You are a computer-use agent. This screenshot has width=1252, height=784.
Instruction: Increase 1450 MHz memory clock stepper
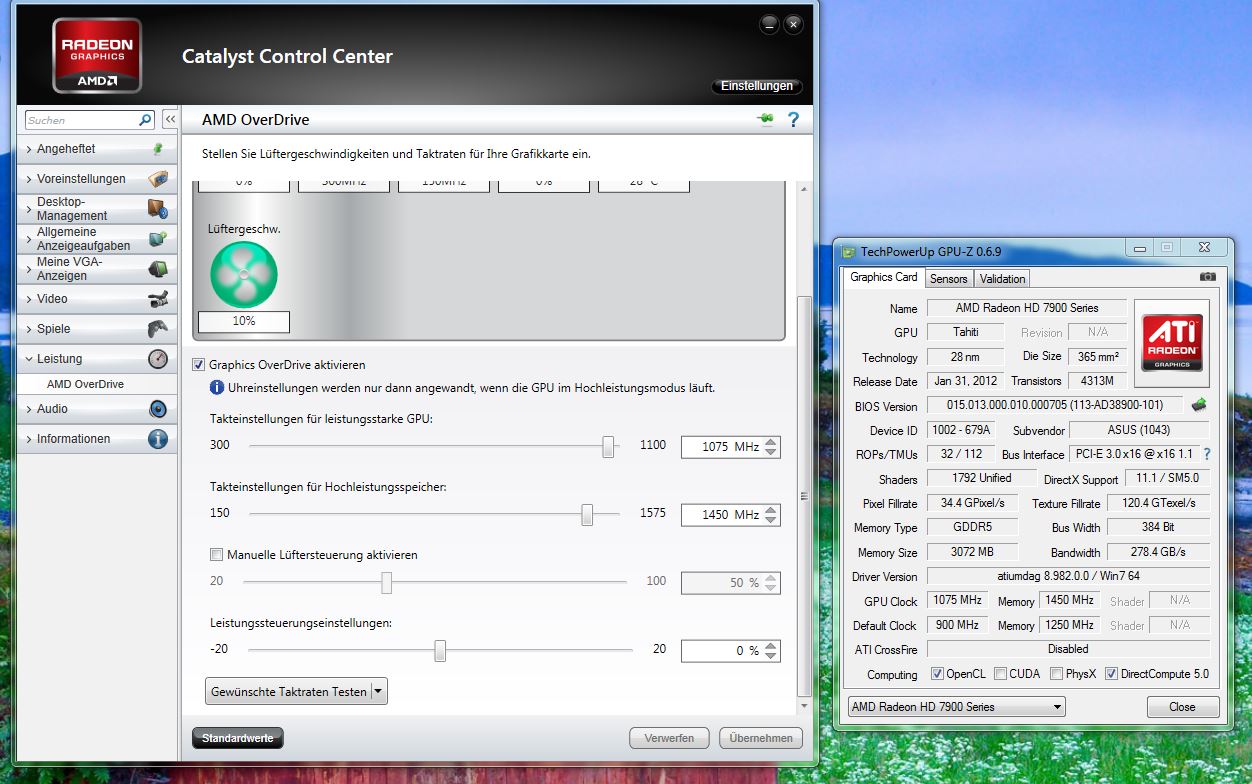(771, 509)
